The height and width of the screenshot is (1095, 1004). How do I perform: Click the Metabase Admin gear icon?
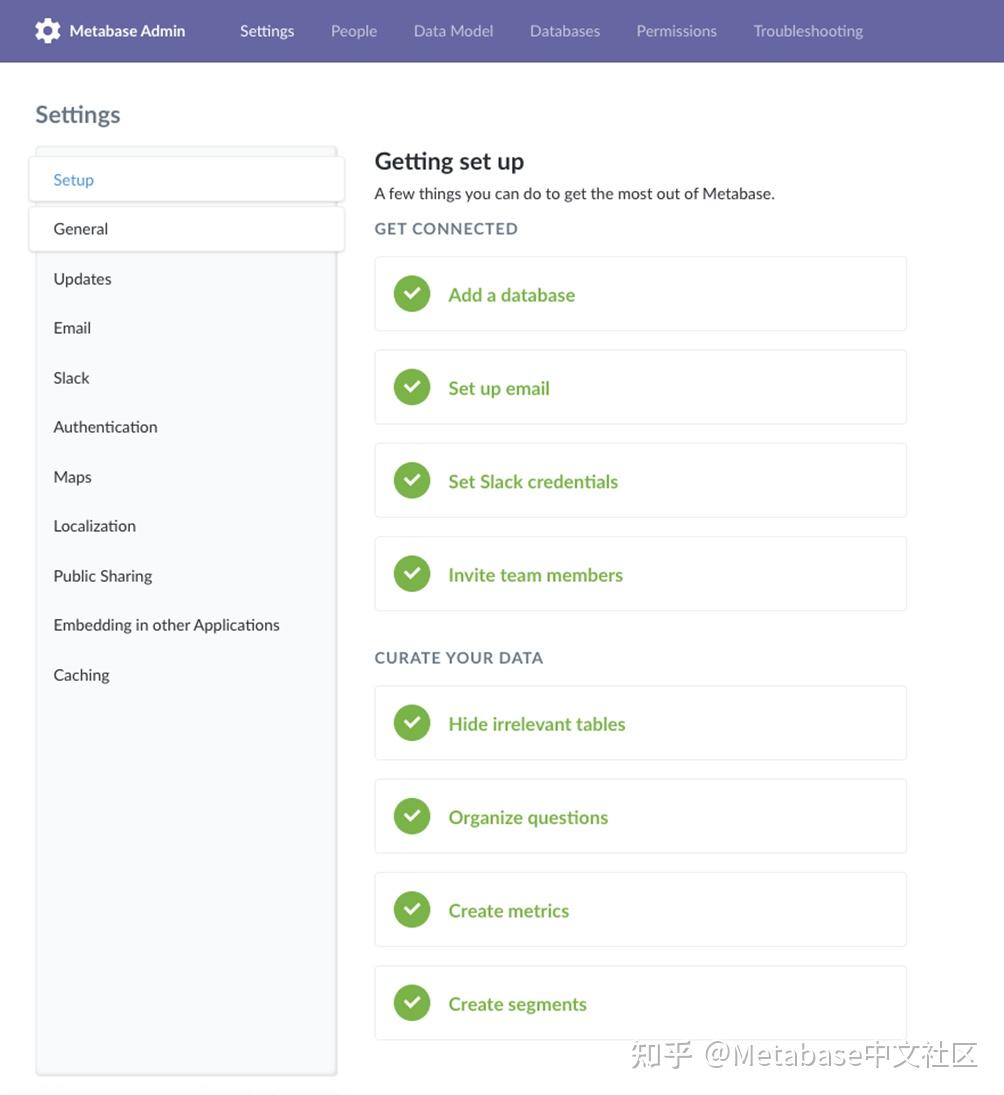click(x=47, y=31)
